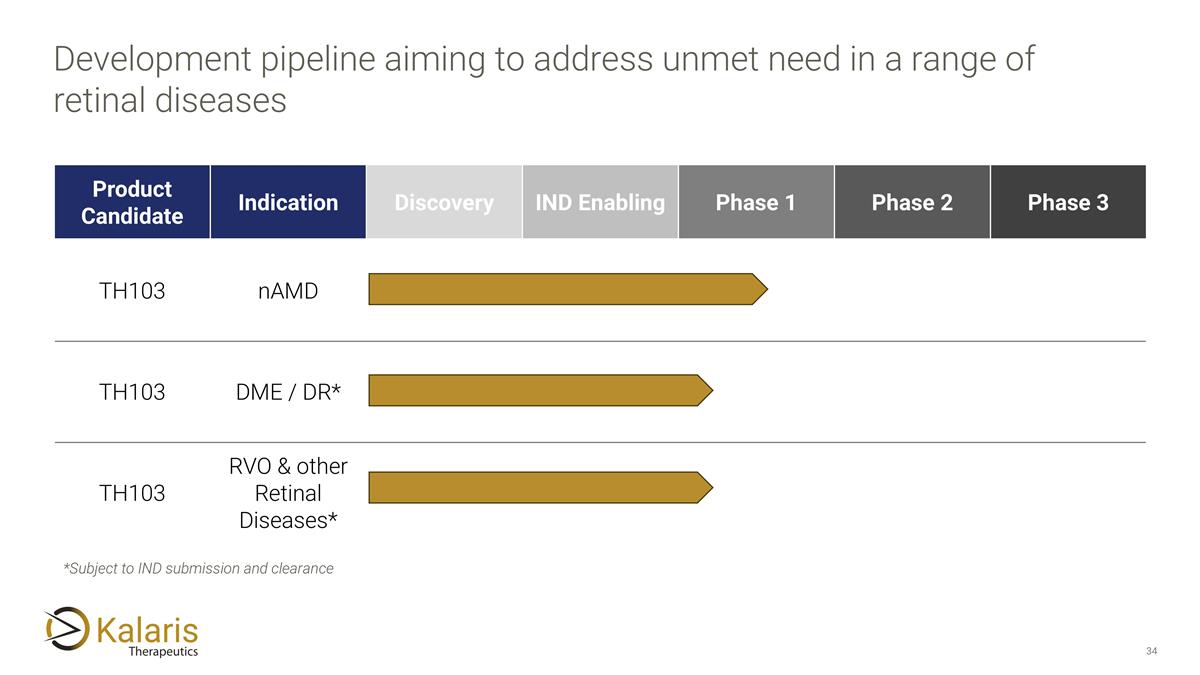Select the Product Candidate header cell

click(x=132, y=202)
